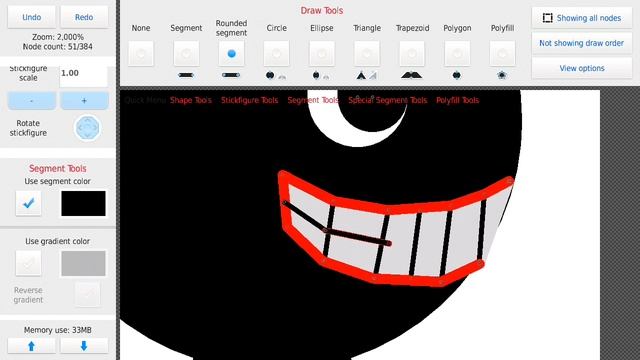Click the triangle shape preview icon

click(366, 75)
